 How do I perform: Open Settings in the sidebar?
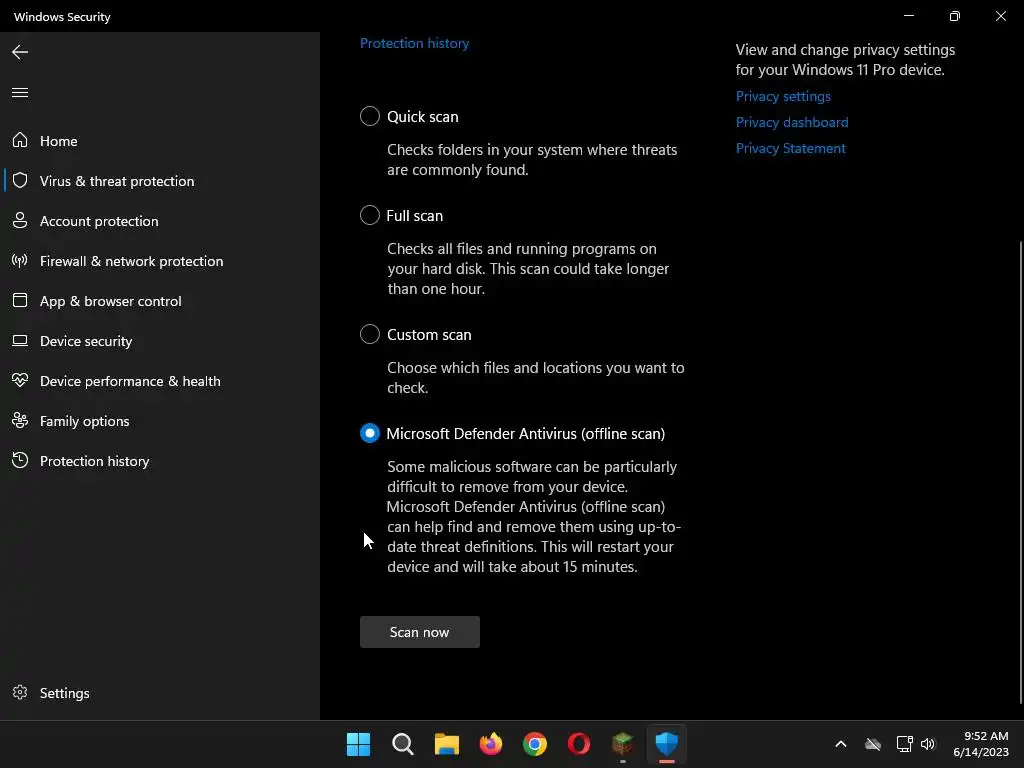[x=160, y=693]
